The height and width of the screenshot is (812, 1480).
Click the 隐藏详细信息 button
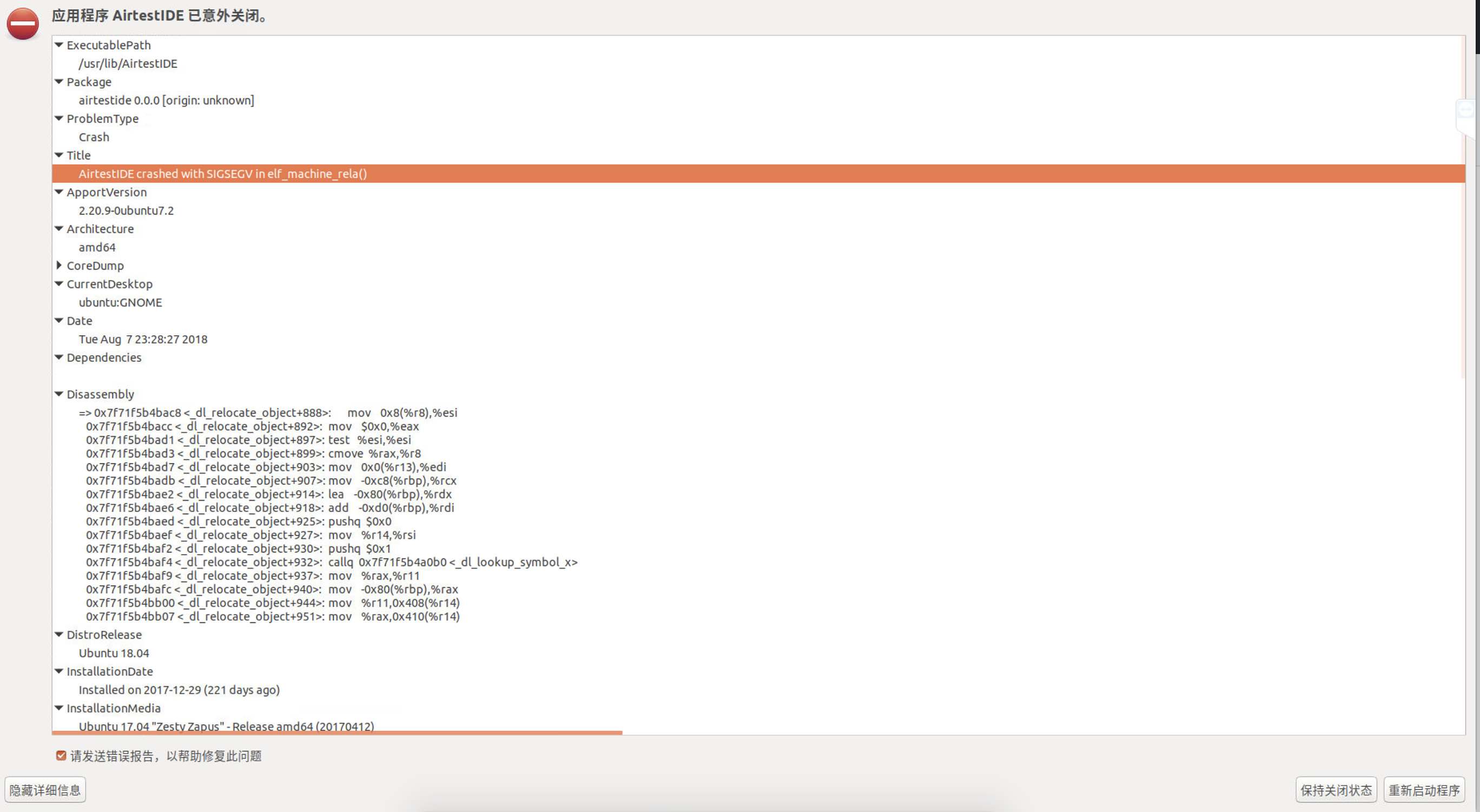tap(45, 790)
